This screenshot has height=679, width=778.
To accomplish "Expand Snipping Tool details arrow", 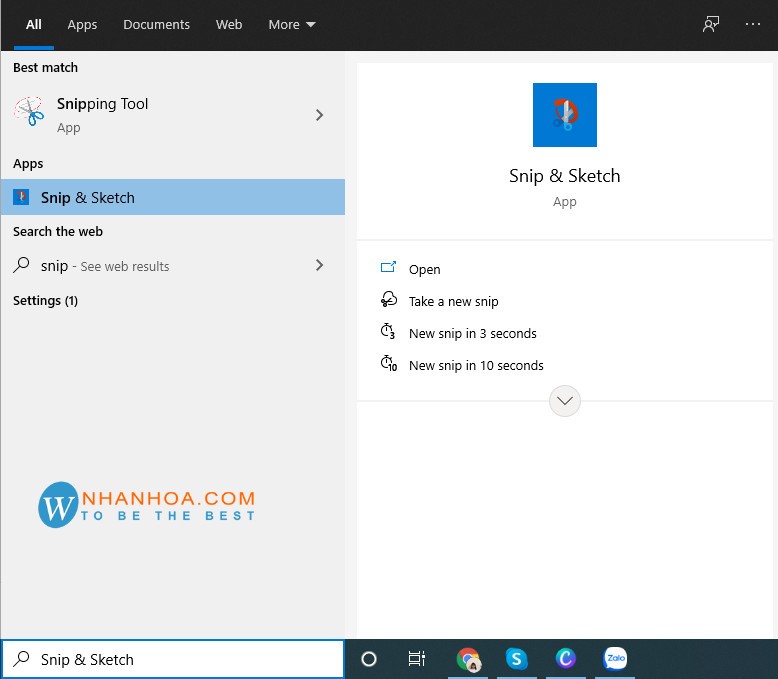I will tap(320, 115).
